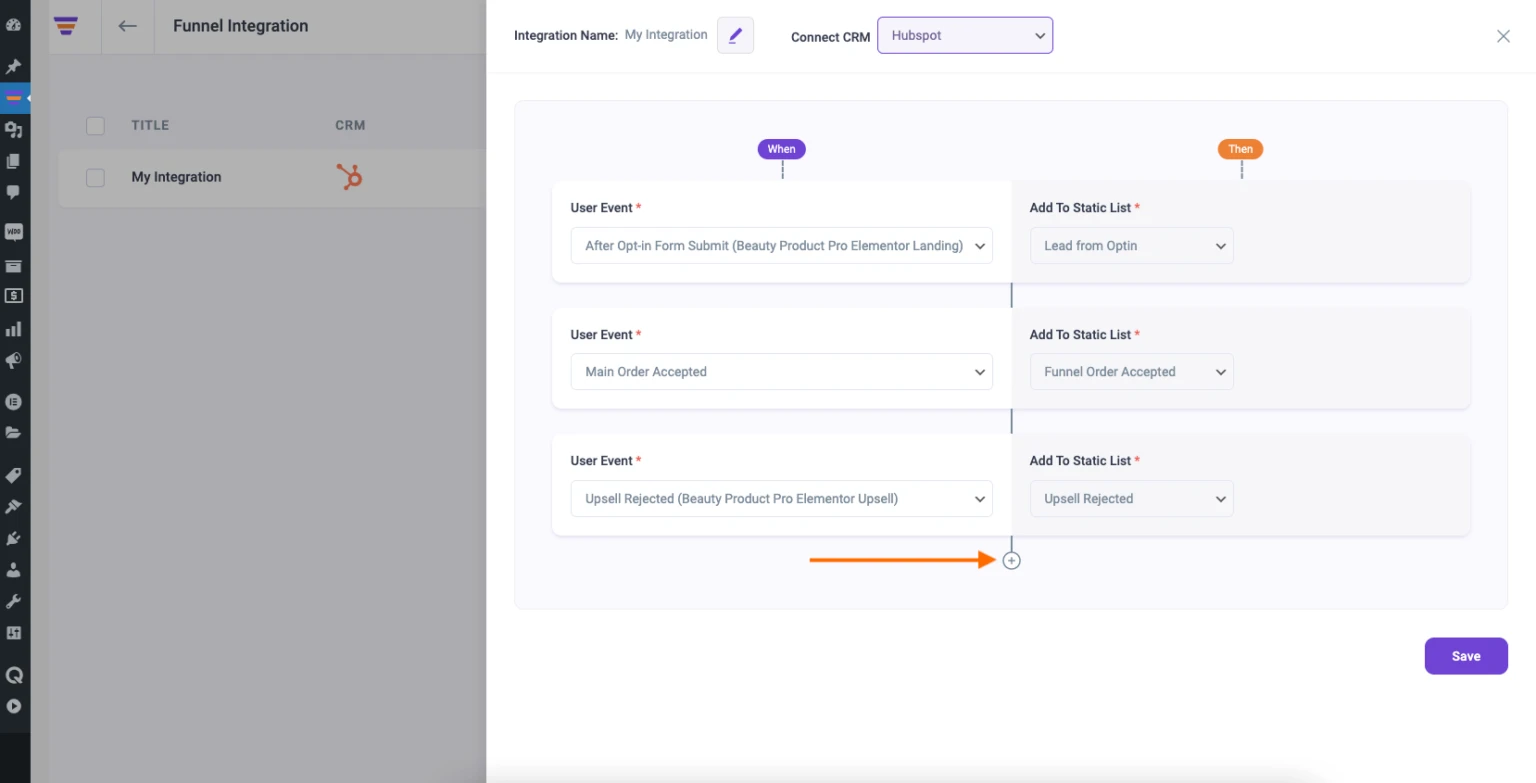Open the Elementor sidebar icon

pos(14,402)
